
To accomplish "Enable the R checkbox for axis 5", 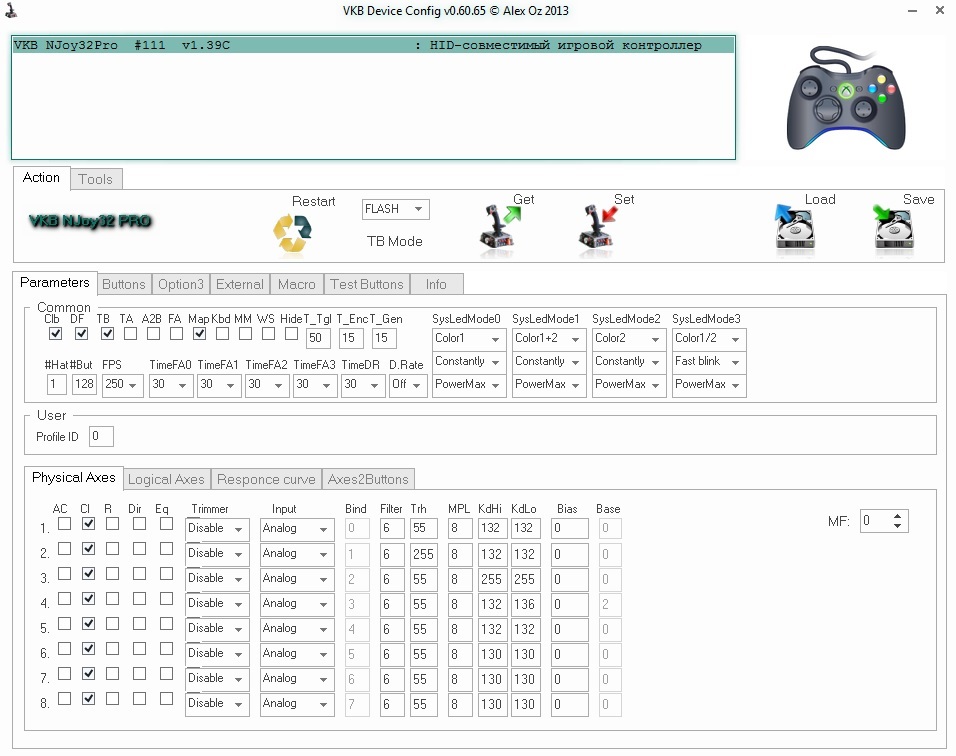I will 112,624.
